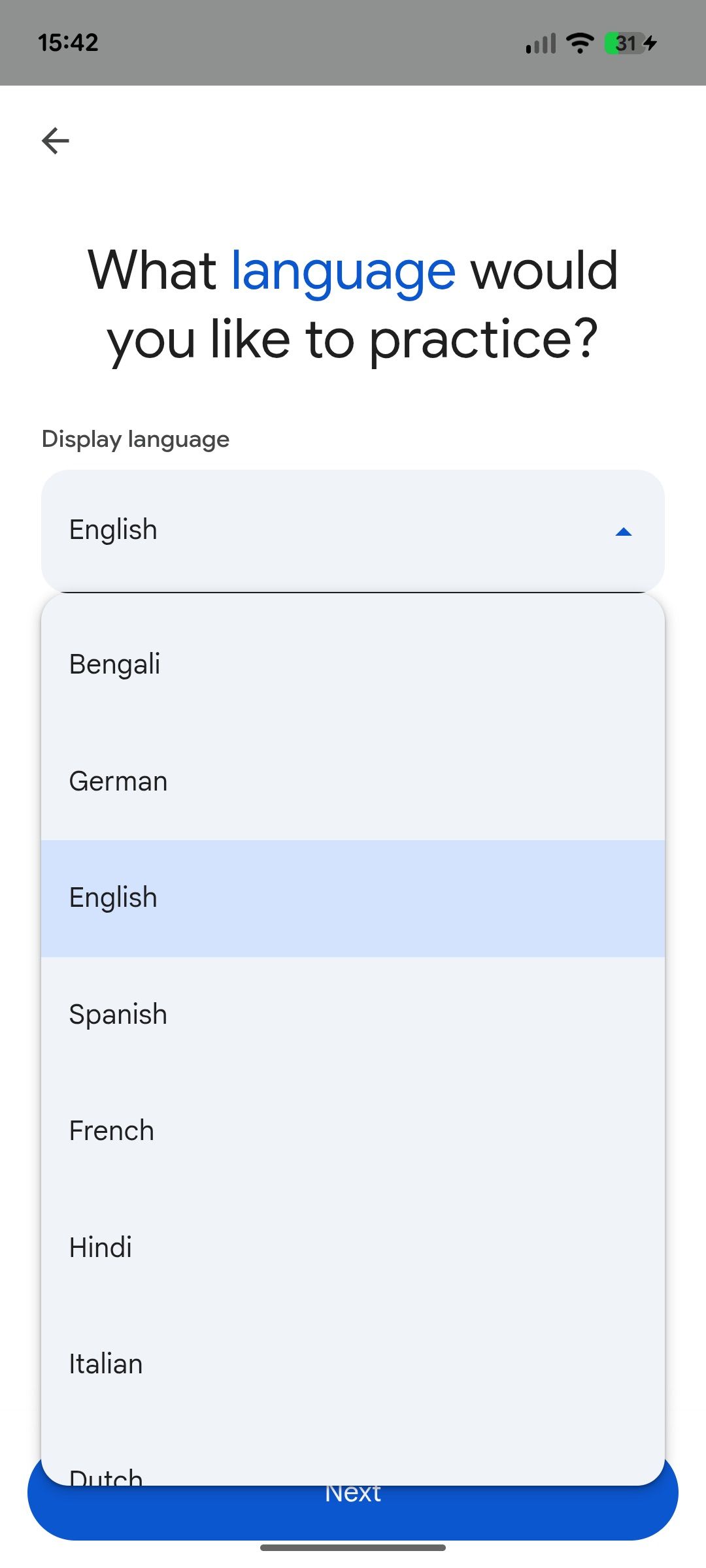Tap the blue word "language" in heading
This screenshot has height=1568, width=706.
click(x=343, y=271)
